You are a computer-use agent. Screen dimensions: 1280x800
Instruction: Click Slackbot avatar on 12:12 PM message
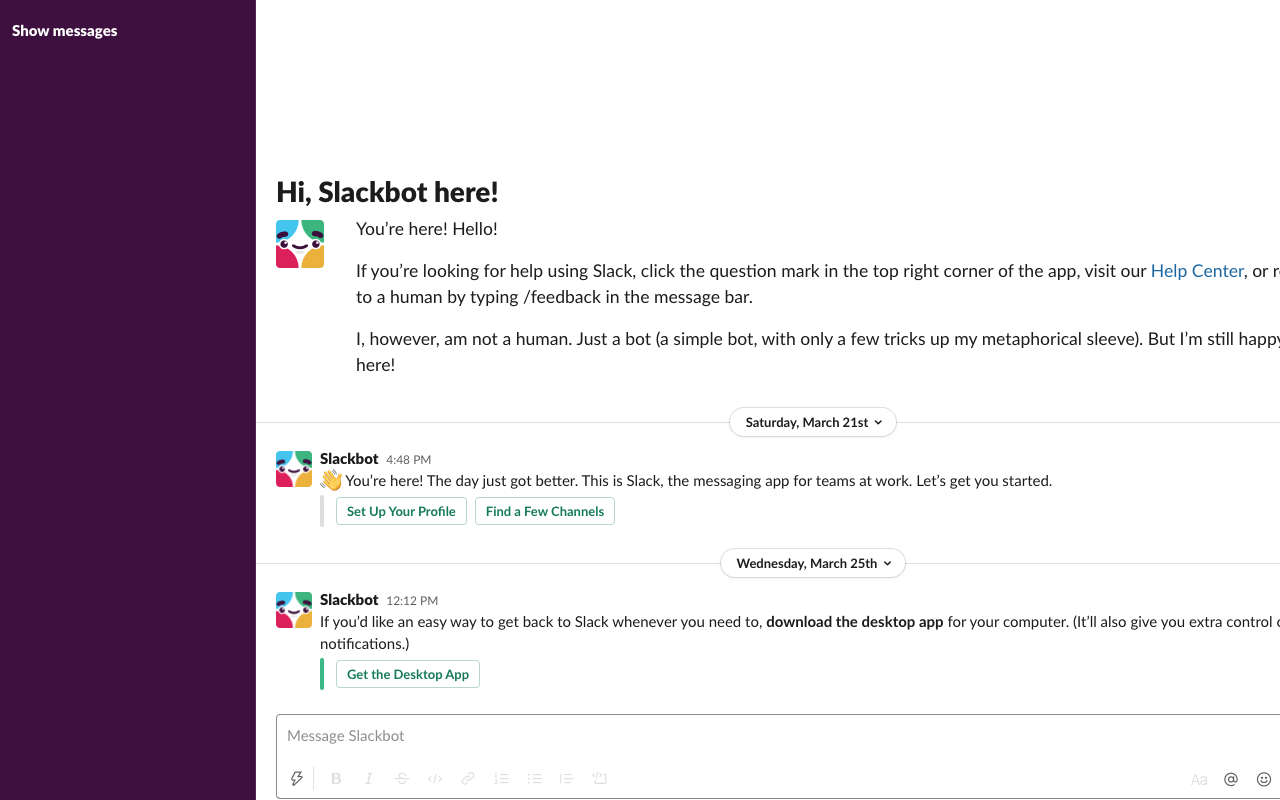(x=294, y=610)
